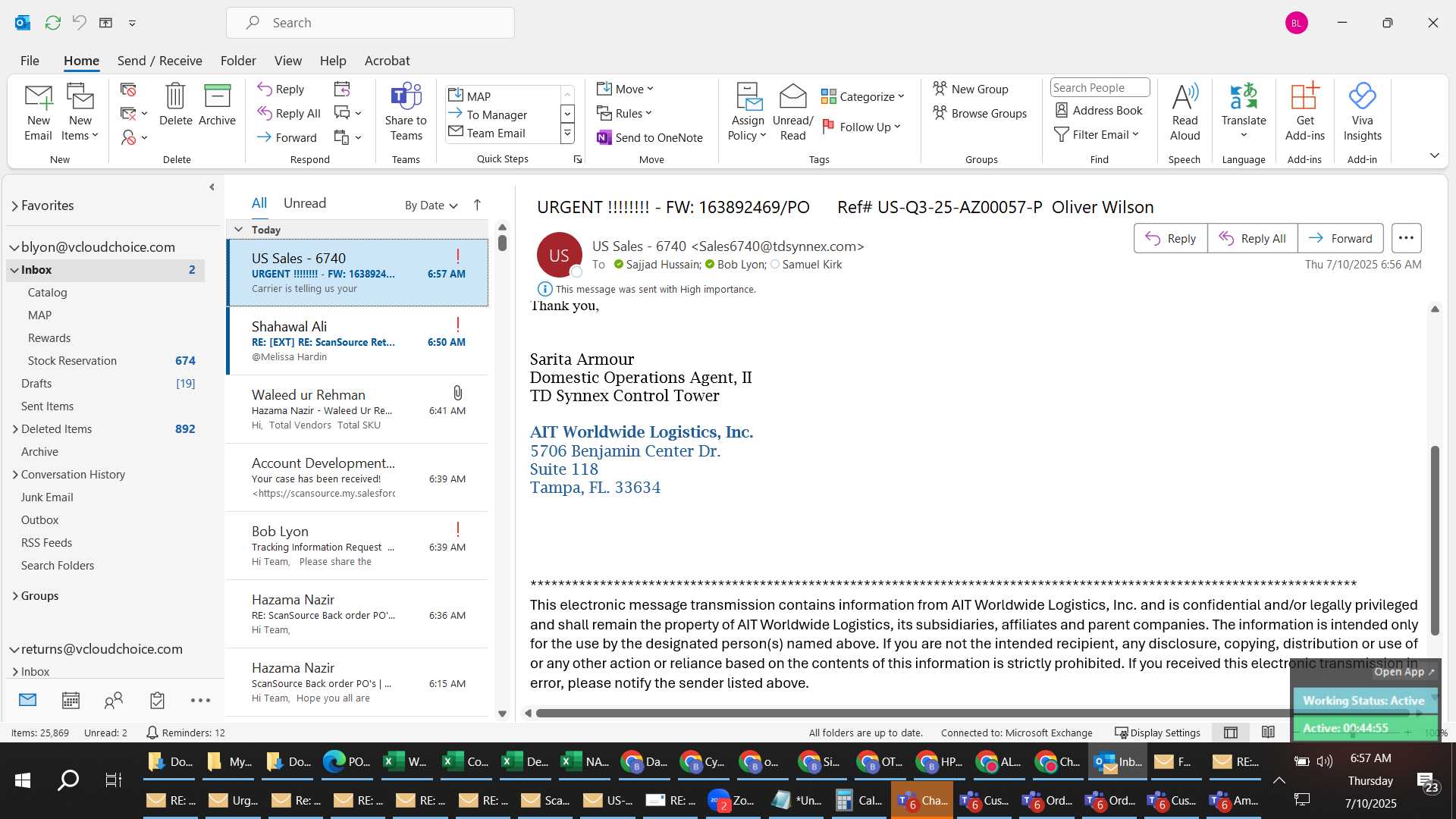Viewport: 1456px width, 819px height.
Task: Click more actions ellipsis in reading pane
Action: (1406, 238)
